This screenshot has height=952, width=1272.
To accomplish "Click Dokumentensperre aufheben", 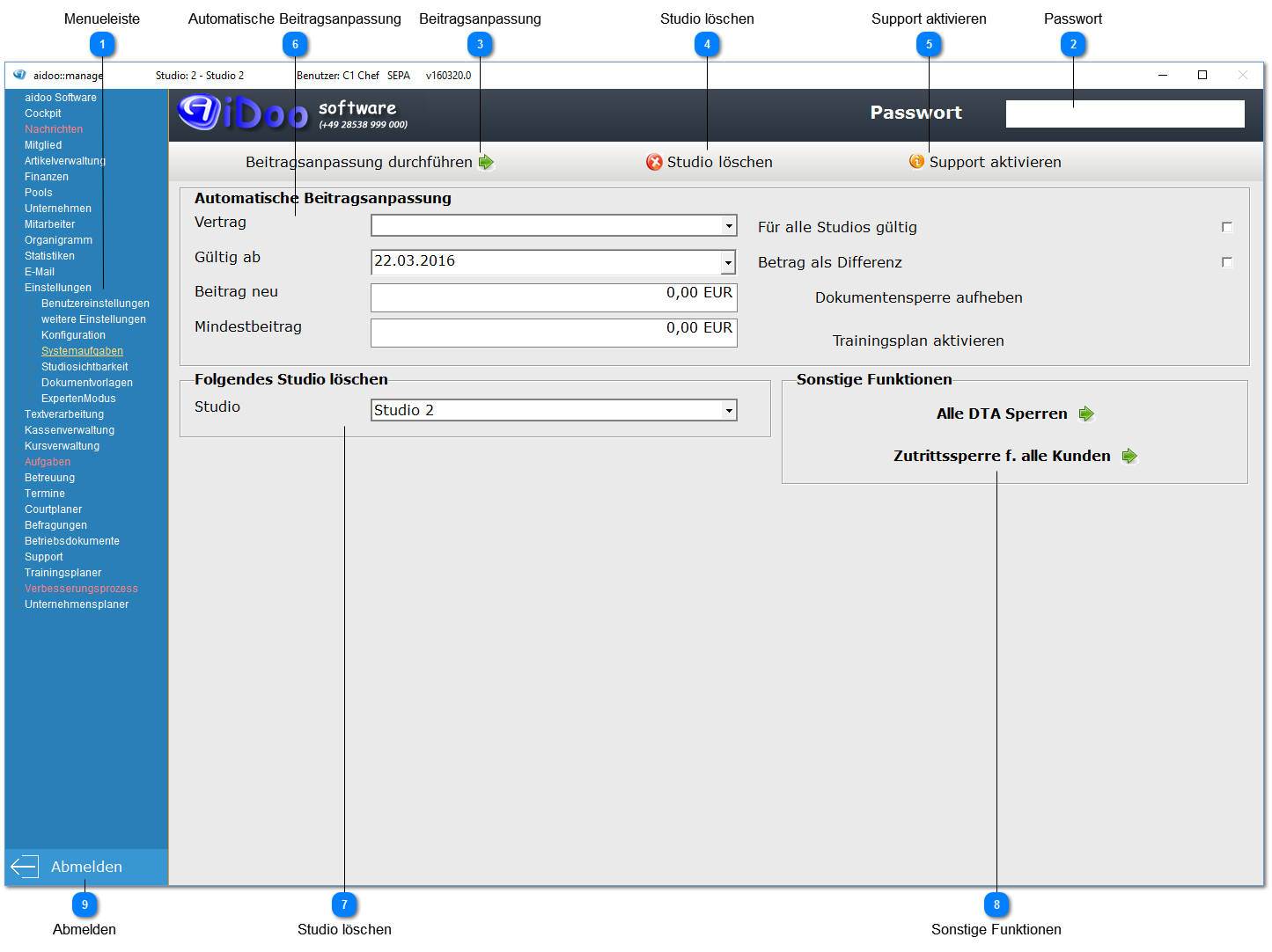I will (919, 297).
